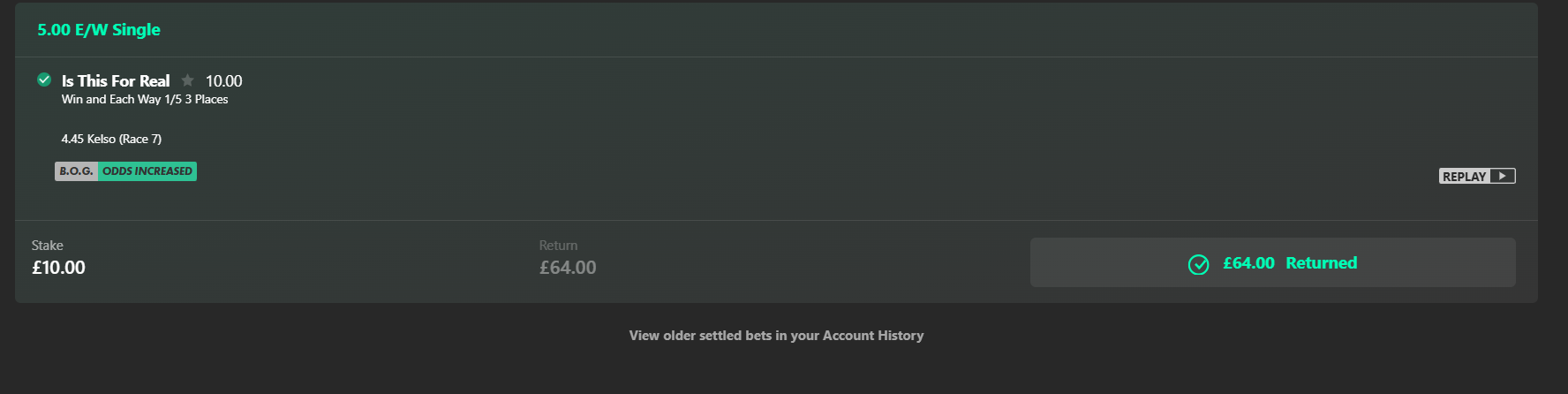Click the Stake label
The width and height of the screenshot is (1568, 394).
pyautogui.click(x=48, y=246)
